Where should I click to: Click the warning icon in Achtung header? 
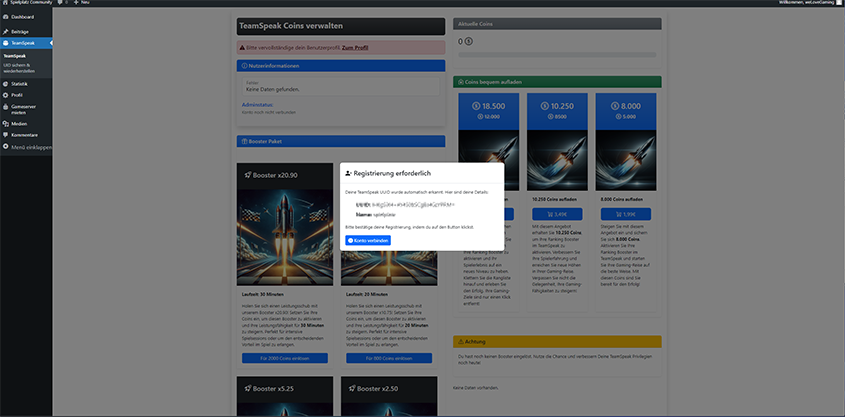click(x=461, y=342)
